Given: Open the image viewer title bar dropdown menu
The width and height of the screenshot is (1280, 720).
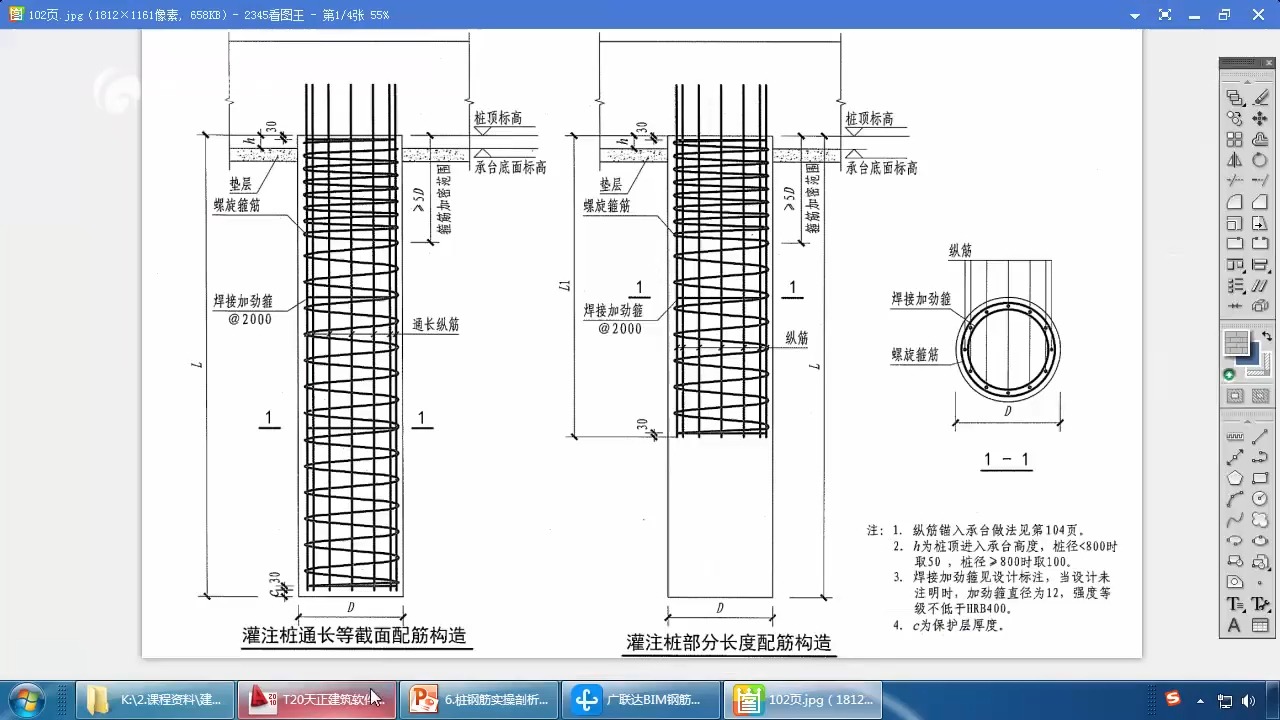Looking at the screenshot, I should pos(1135,15).
